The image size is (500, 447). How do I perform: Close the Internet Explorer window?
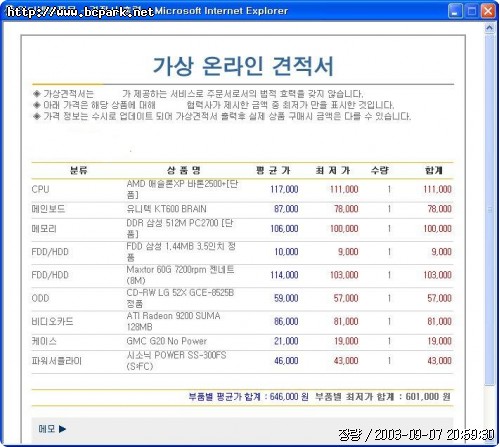click(488, 11)
